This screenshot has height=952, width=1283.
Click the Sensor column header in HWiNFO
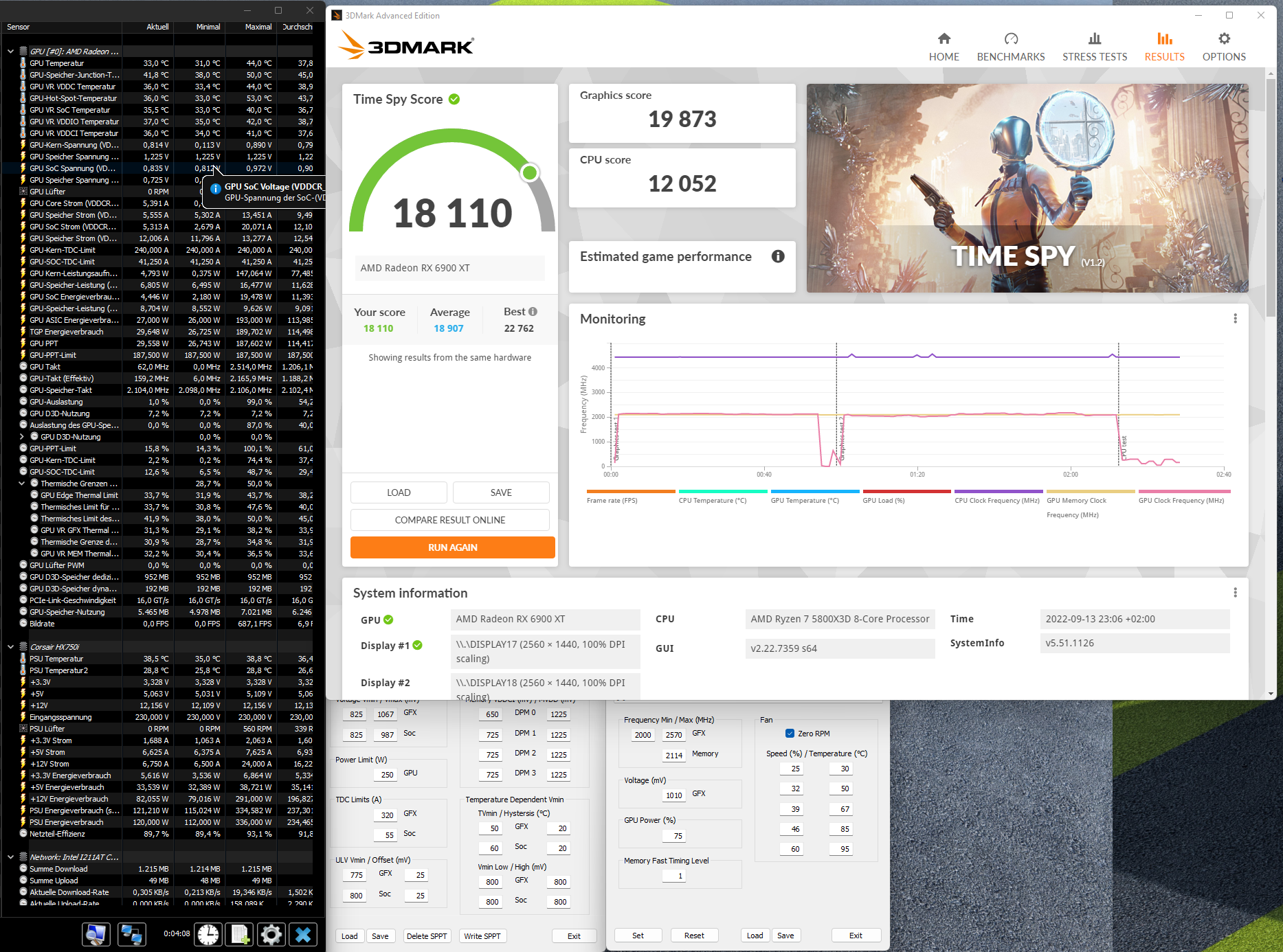[61, 27]
